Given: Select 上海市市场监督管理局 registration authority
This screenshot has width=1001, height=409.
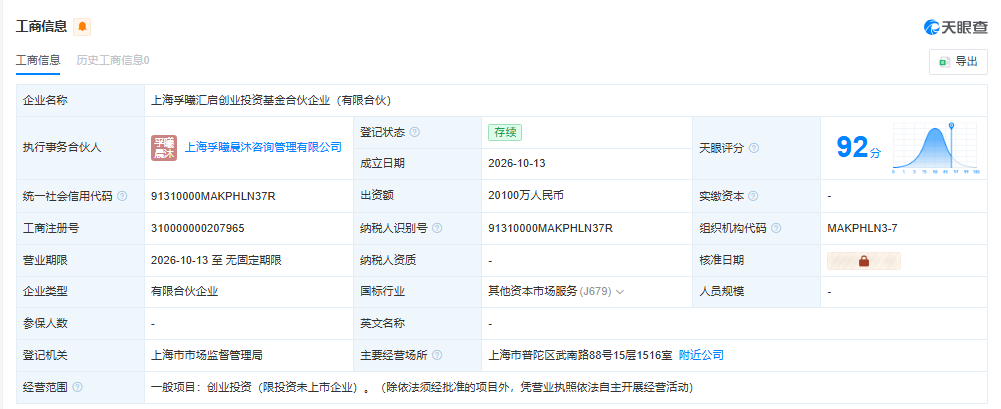Looking at the screenshot, I should point(207,355).
